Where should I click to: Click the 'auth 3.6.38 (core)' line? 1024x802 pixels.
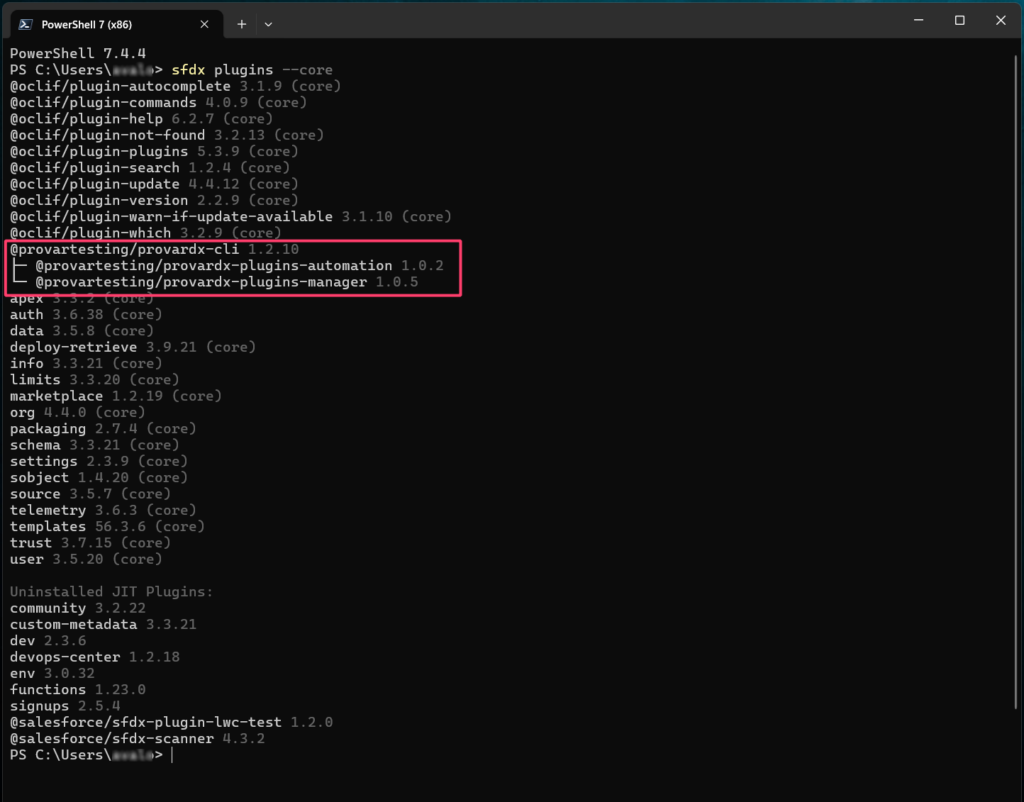(x=86, y=315)
